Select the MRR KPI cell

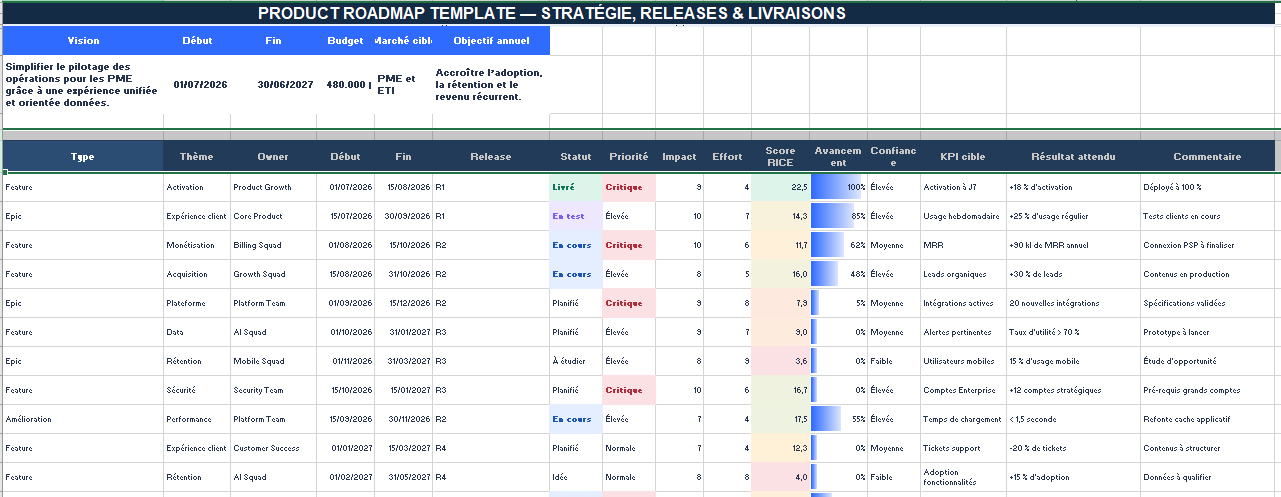click(x=963, y=245)
